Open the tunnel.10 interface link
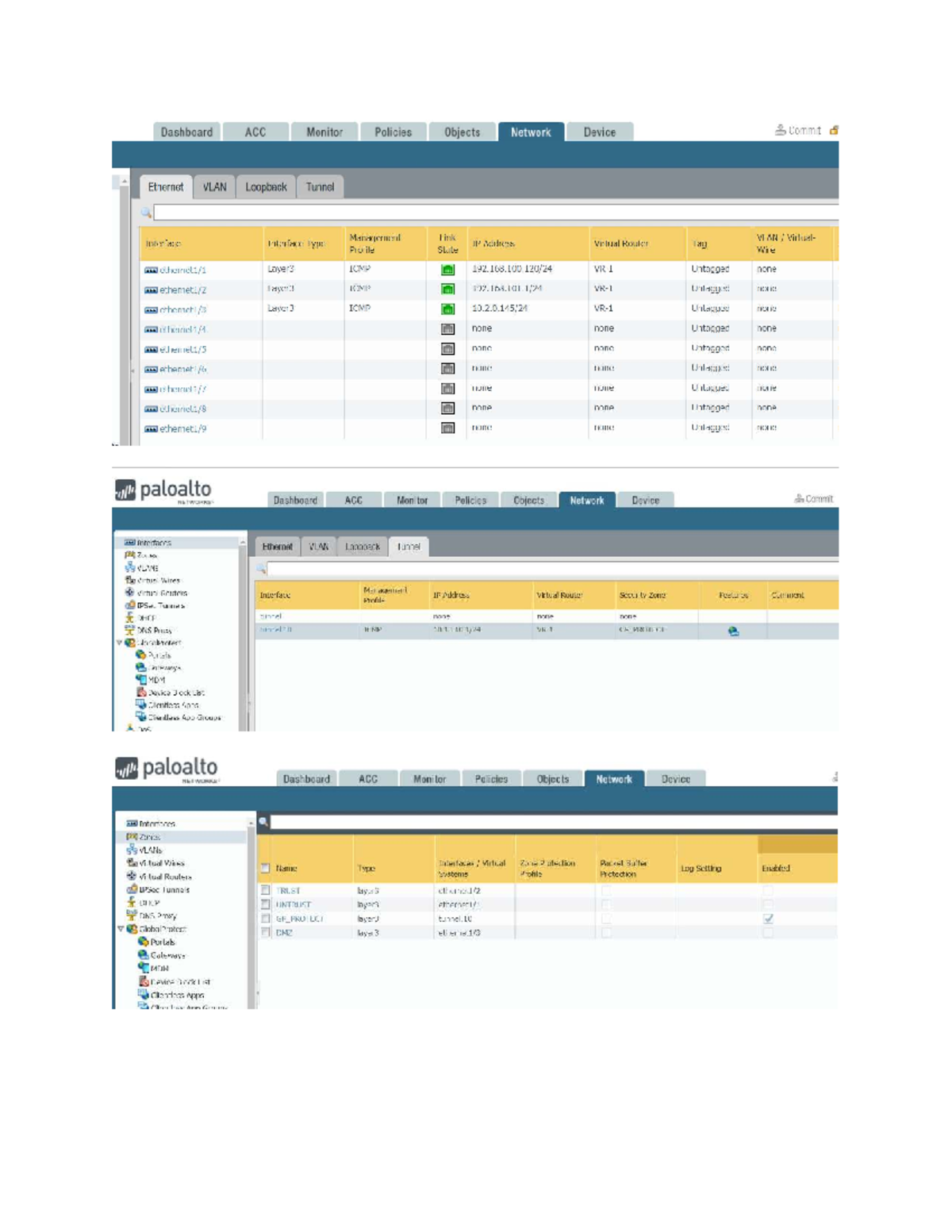 tap(275, 630)
